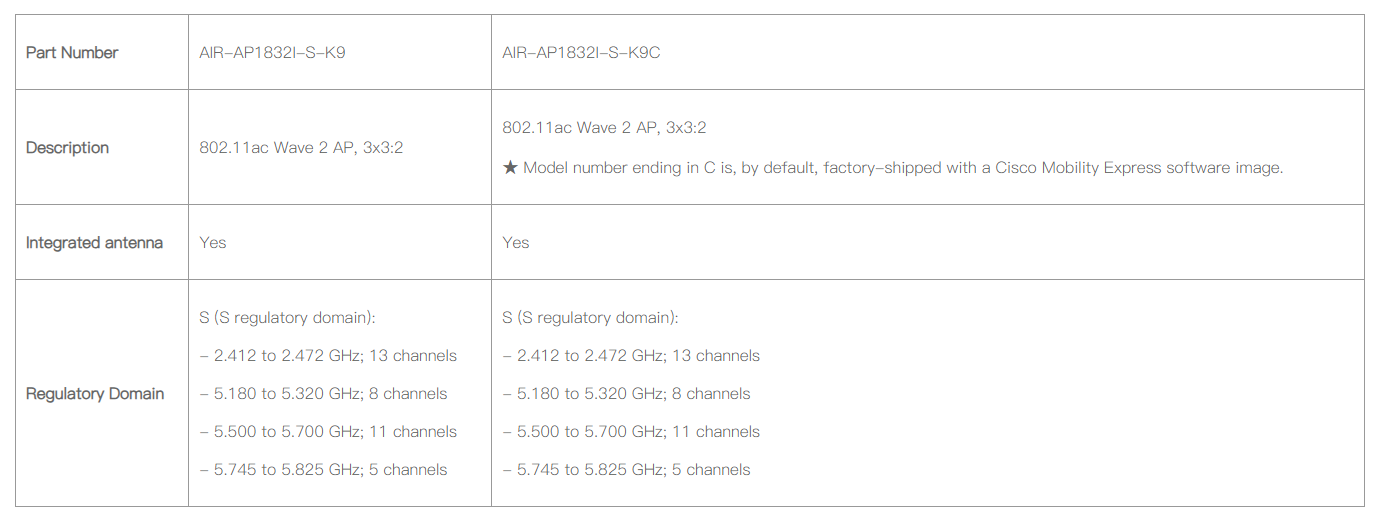Click second column 5.500 to 5.700 GHz line
This screenshot has height=532, width=1384.
tap(631, 432)
